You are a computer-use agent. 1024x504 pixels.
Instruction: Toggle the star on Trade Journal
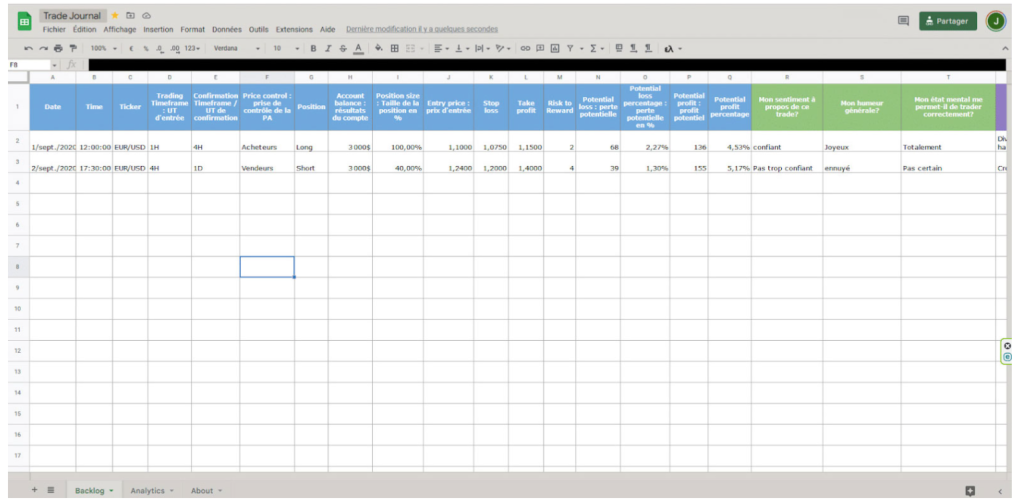114,17
